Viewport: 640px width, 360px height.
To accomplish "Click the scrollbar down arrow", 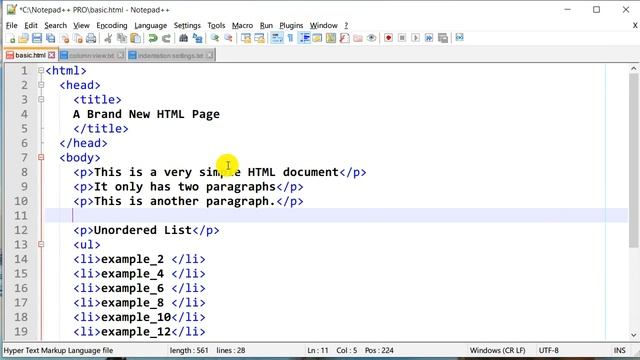I will pos(633,336).
